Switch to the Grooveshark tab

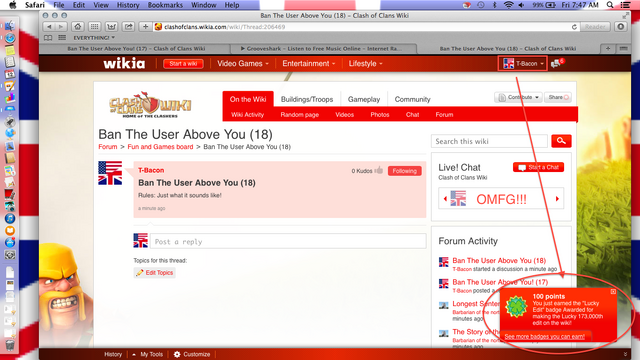click(x=323, y=48)
